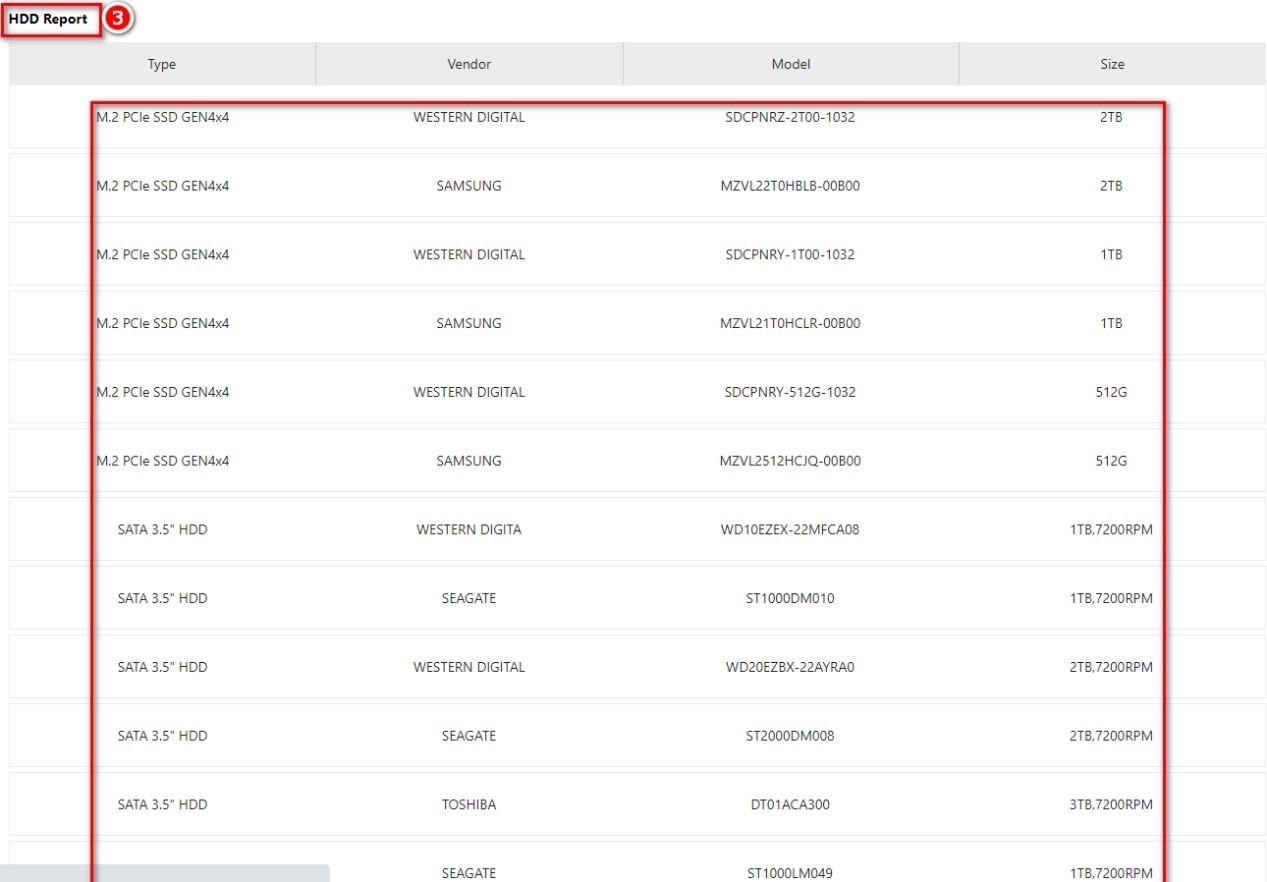This screenshot has height=882, width=1267.
Task: Click vendor WESTERN DIGITAL in SDCPNRY-512G-1032 row
Action: 469,392
